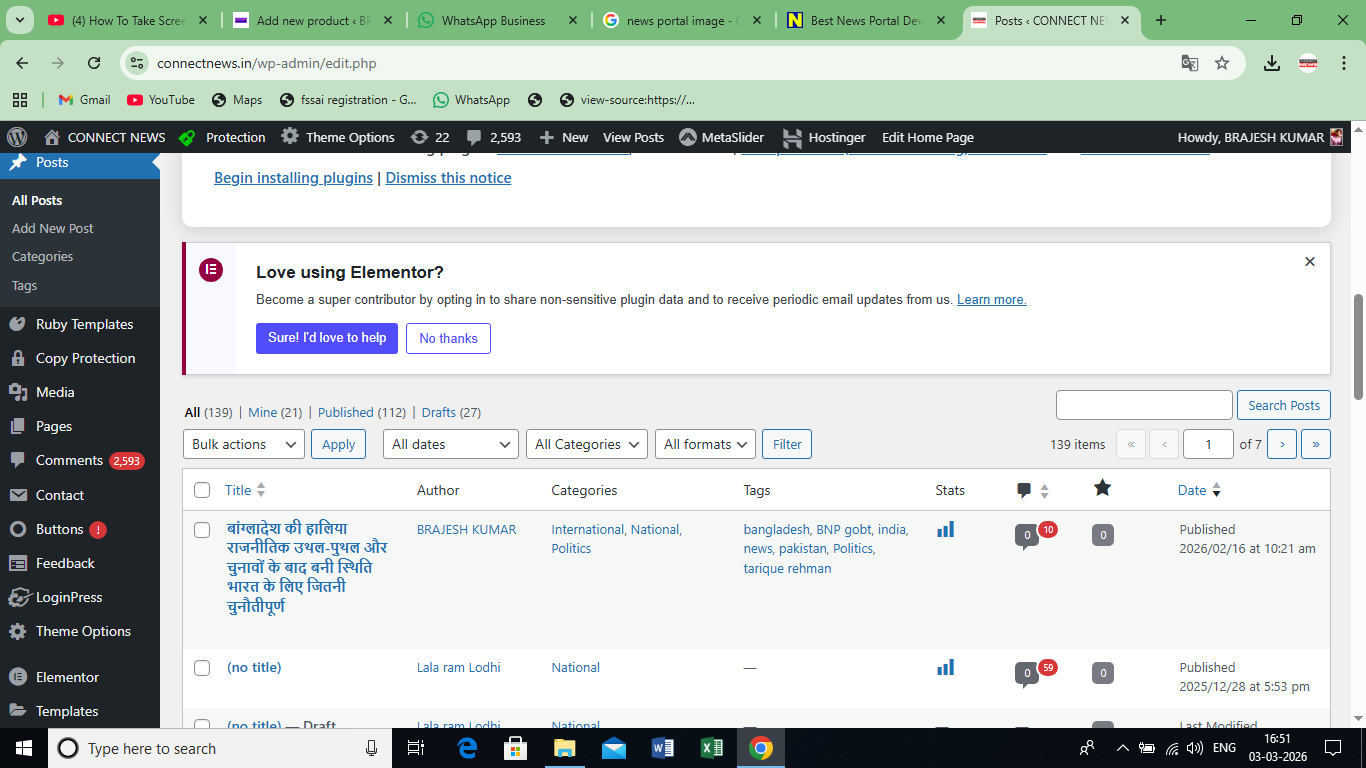View stats for the Bangladesh politics post
Image resolution: width=1366 pixels, height=768 pixels.
pos(945,529)
